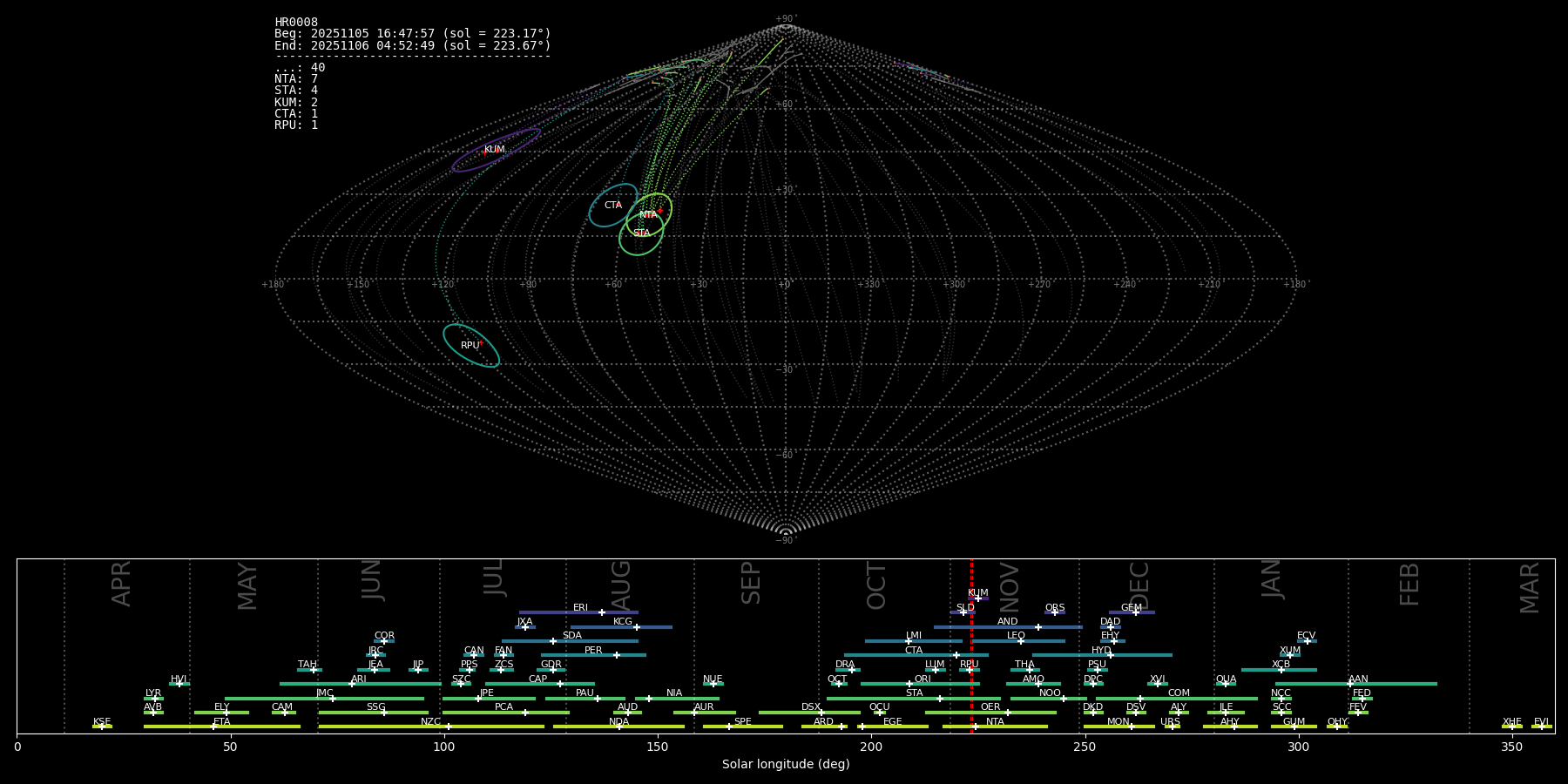1568x784 pixels.
Task: Select the GEM shower bar in timeline
Action: 1132,612
